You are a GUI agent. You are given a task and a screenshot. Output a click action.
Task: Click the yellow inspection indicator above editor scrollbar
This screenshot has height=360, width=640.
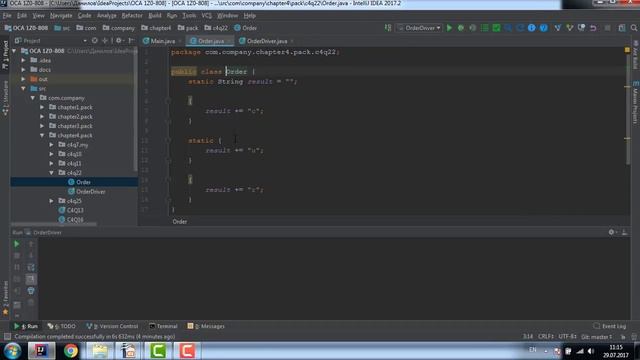627,50
